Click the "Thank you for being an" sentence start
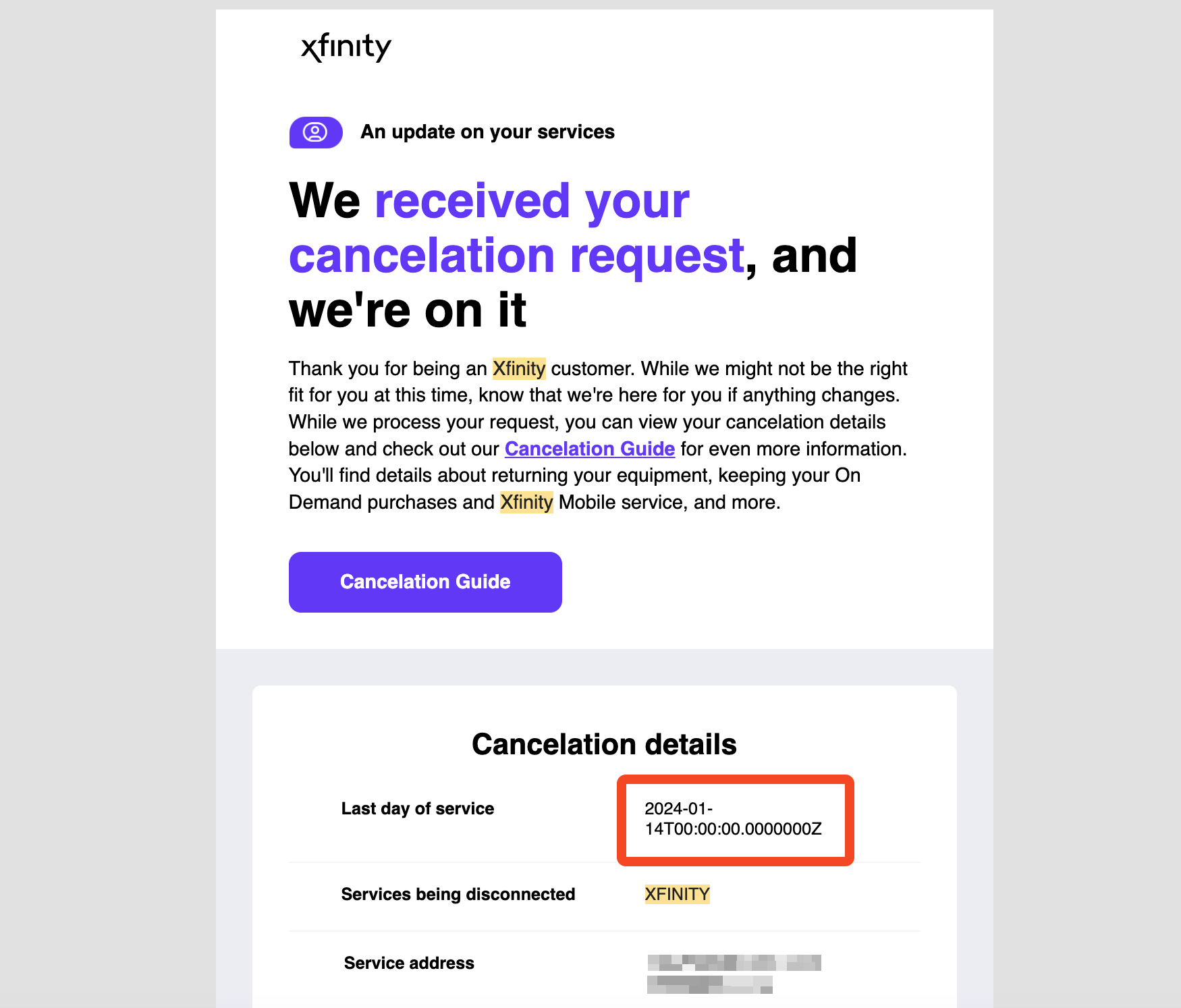 coord(387,368)
